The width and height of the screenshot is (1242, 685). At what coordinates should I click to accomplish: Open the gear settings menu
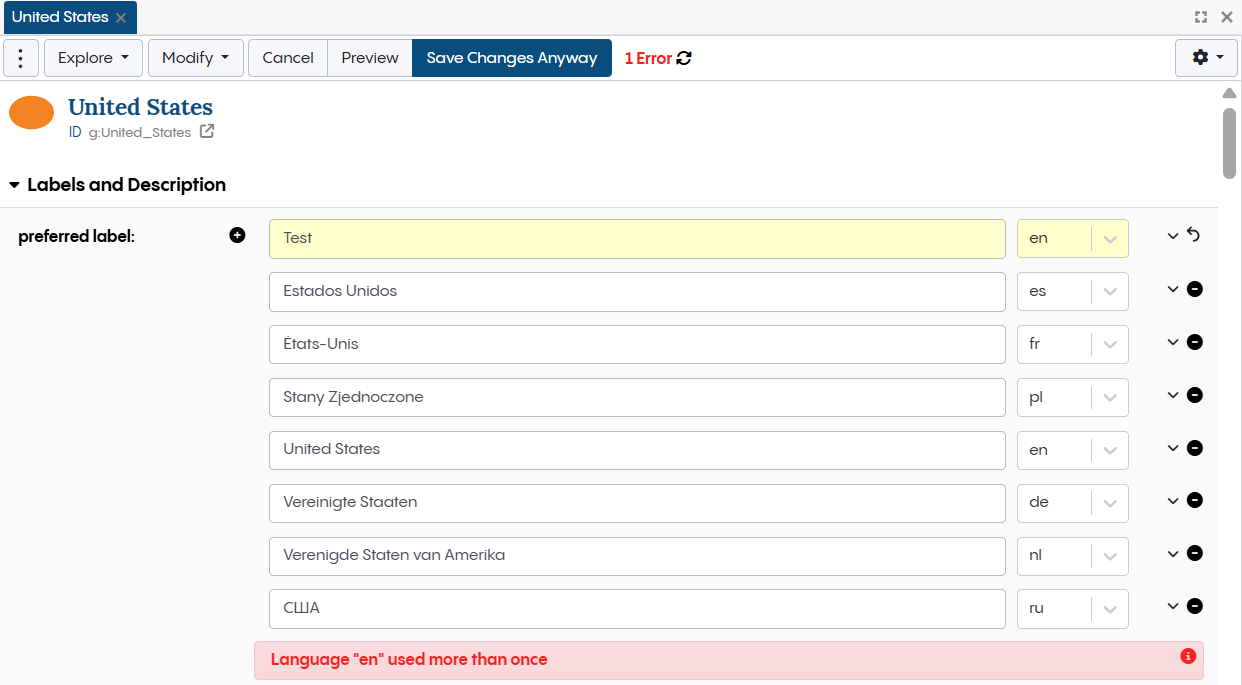click(1206, 58)
